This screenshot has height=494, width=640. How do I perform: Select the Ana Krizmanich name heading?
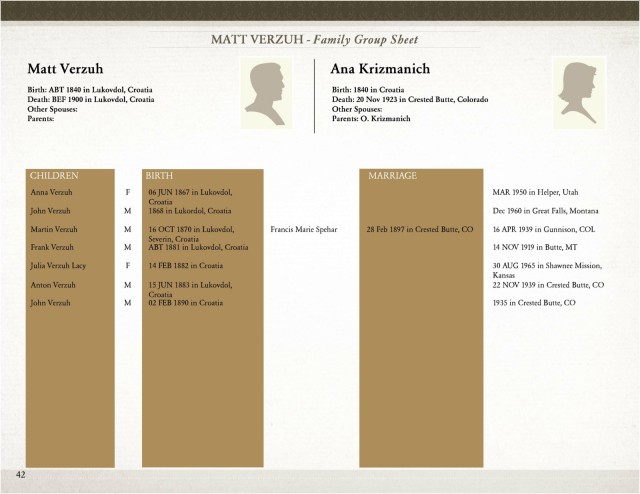click(x=380, y=69)
